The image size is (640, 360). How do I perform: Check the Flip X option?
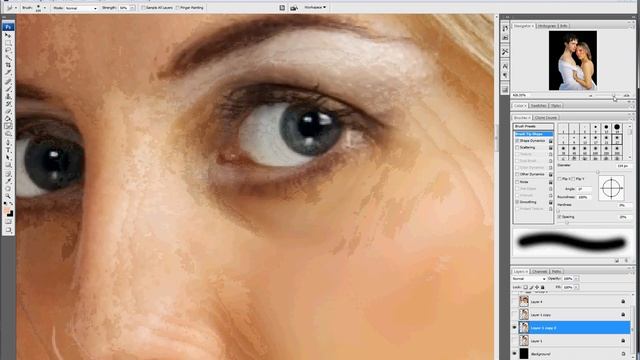(560, 179)
